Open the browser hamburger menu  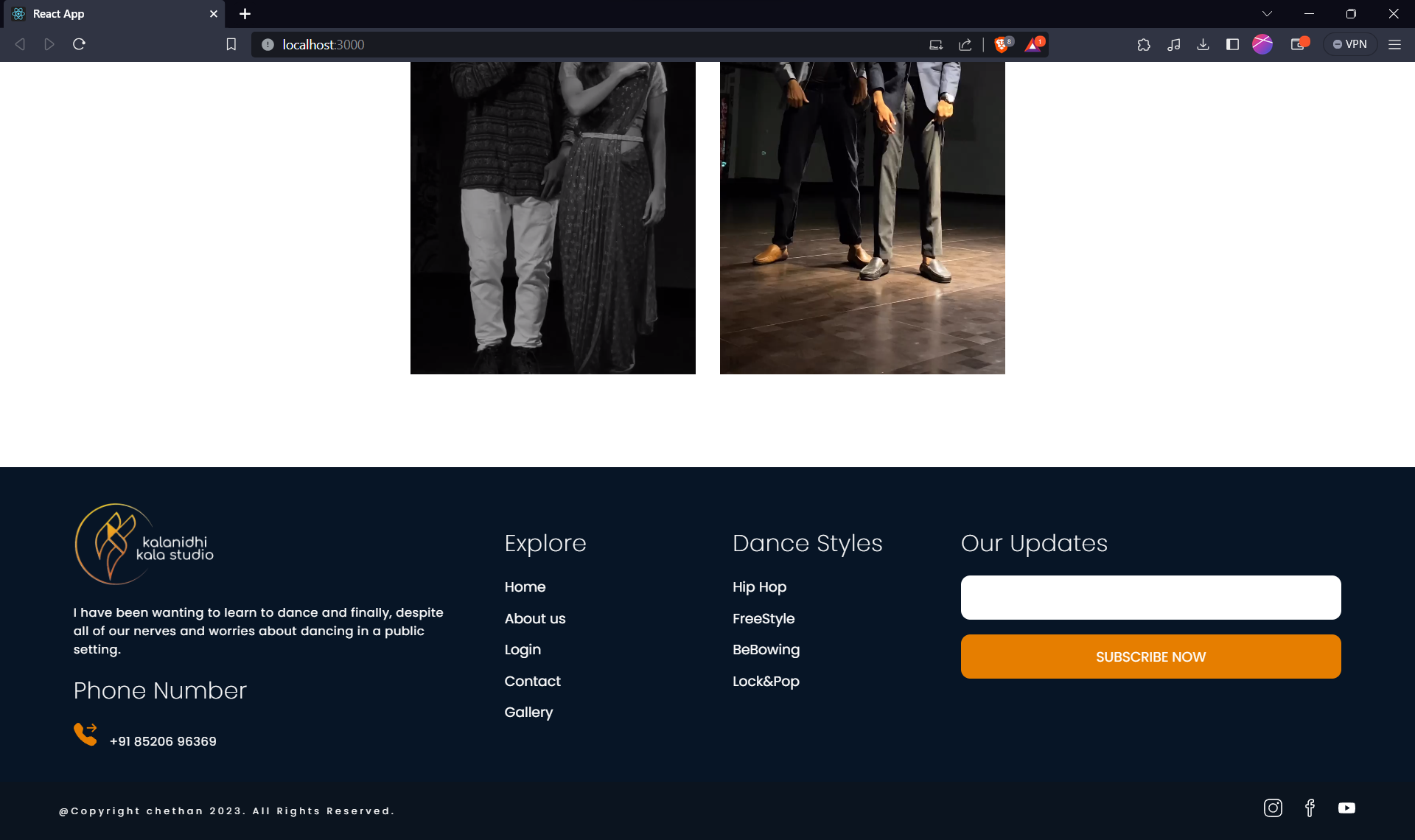click(x=1394, y=44)
